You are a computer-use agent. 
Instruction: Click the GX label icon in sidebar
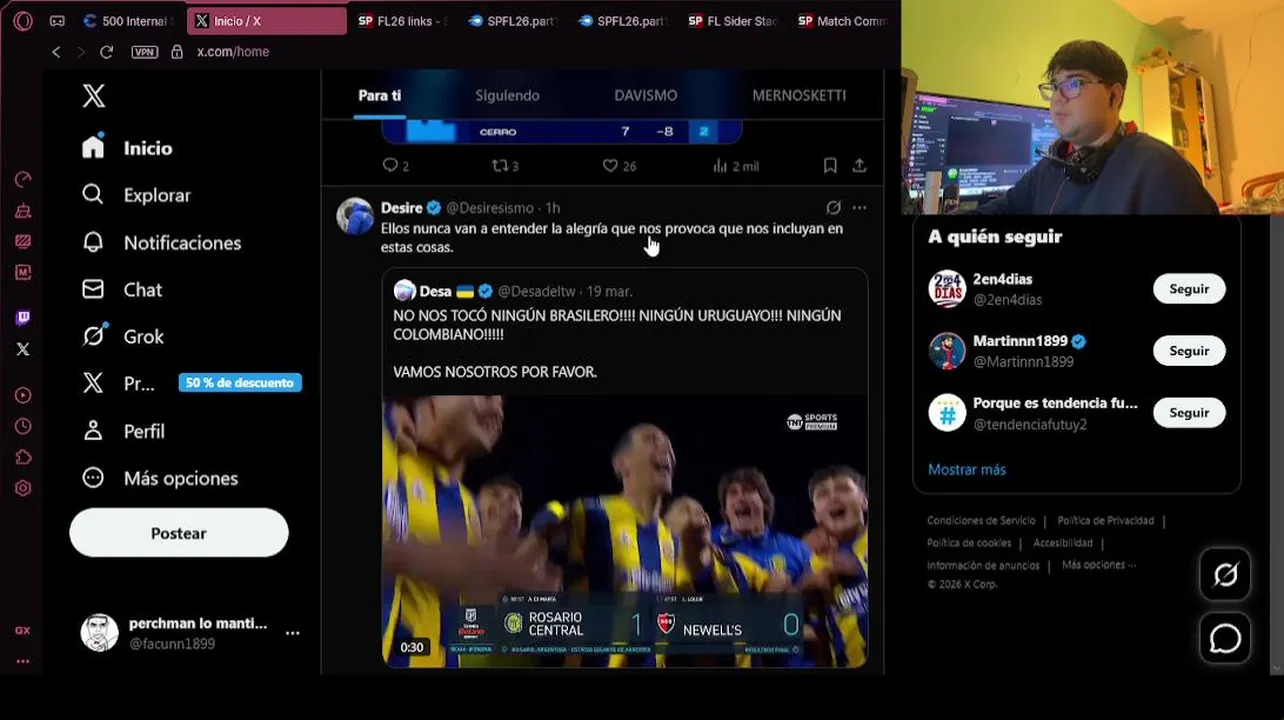(x=23, y=631)
